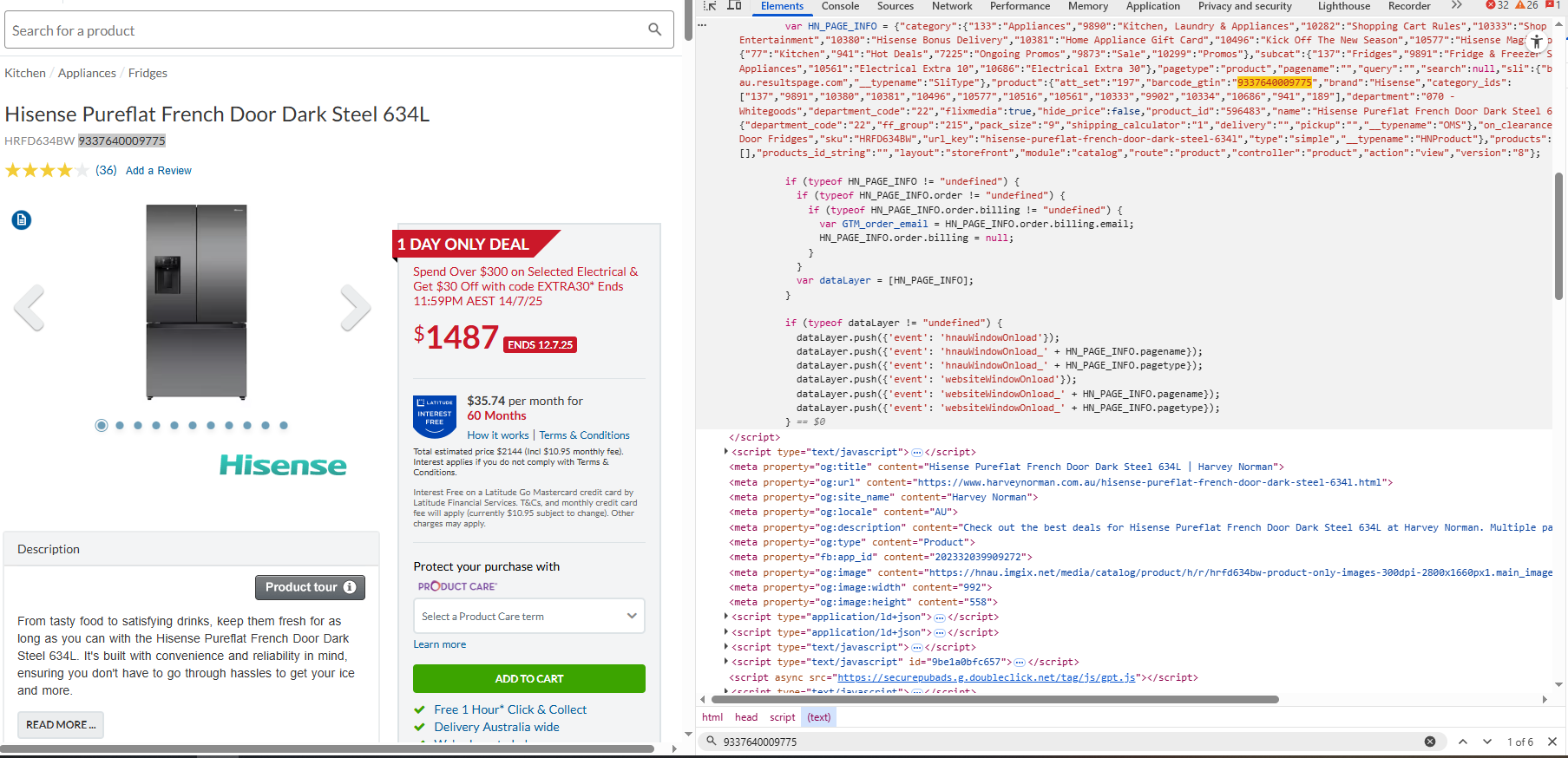
Task: Go to Appliances breadcrumb link
Action: tap(87, 73)
